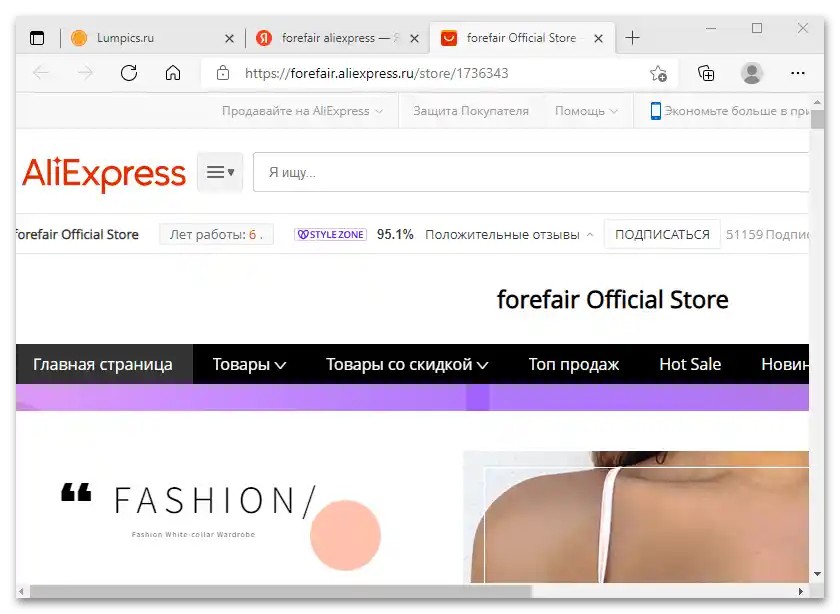The width and height of the screenshot is (840, 614).
Task: Expand the 'Помощь' dropdown
Action: [x=586, y=111]
